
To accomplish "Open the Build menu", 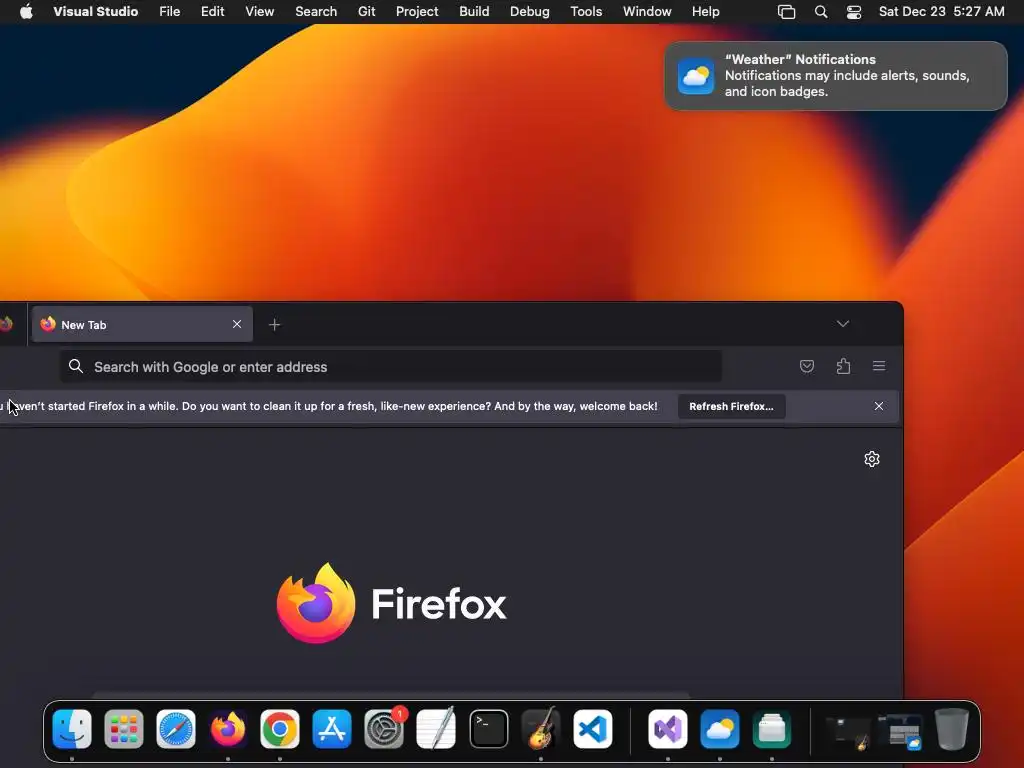I will click(x=474, y=12).
